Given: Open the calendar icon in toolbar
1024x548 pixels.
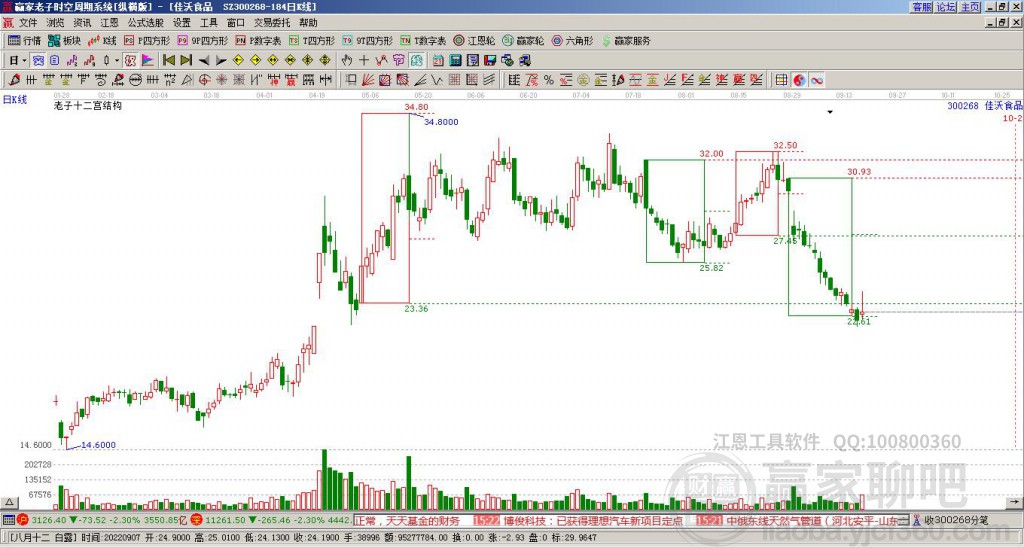Looking at the screenshot, I should [x=438, y=61].
